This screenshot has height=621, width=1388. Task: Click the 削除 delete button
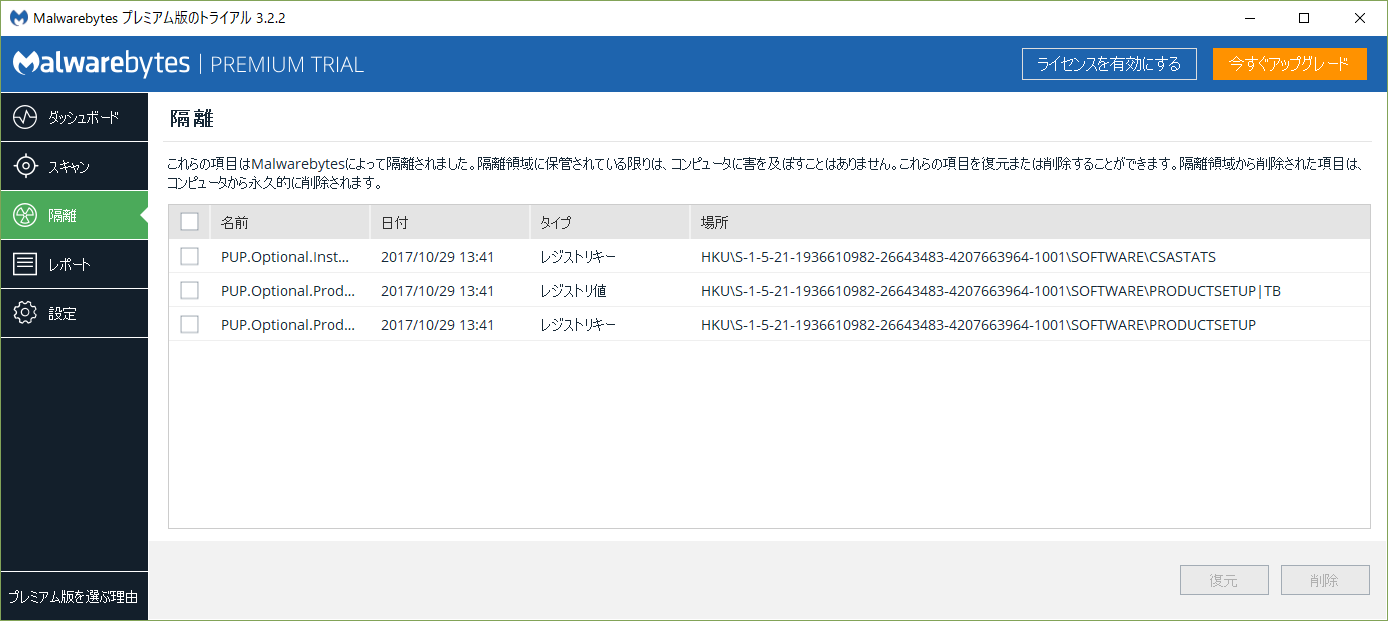1325,579
